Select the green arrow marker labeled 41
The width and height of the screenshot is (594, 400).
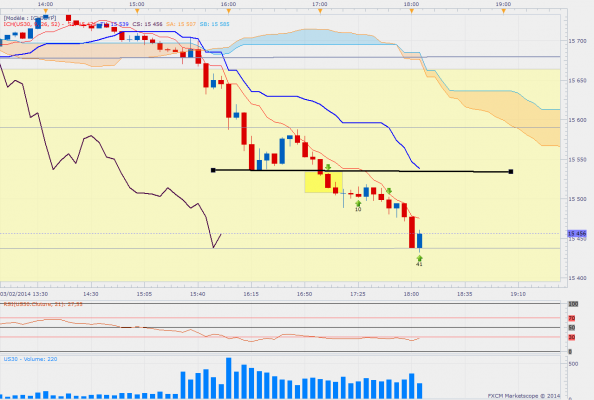click(x=419, y=259)
